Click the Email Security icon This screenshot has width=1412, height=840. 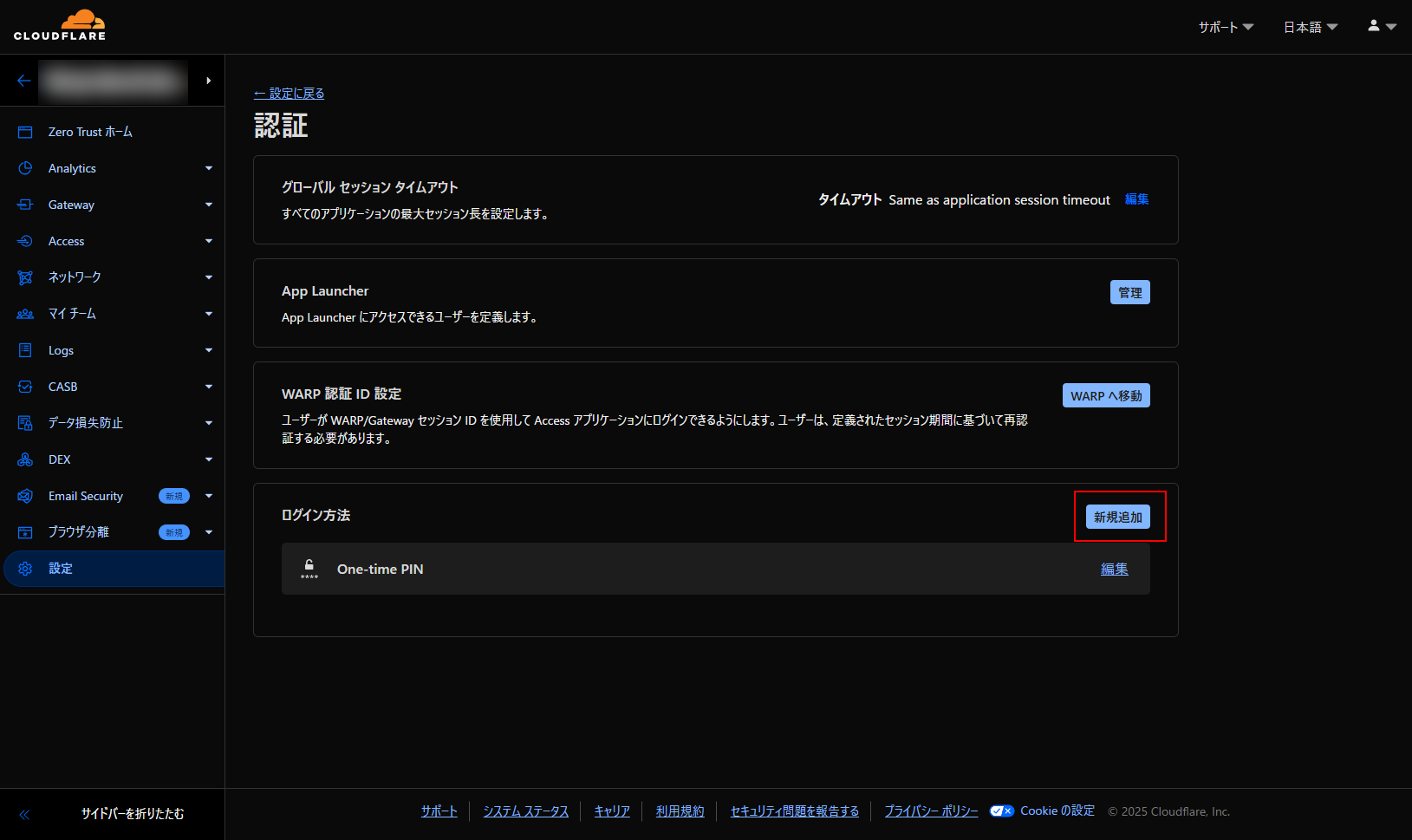25,496
